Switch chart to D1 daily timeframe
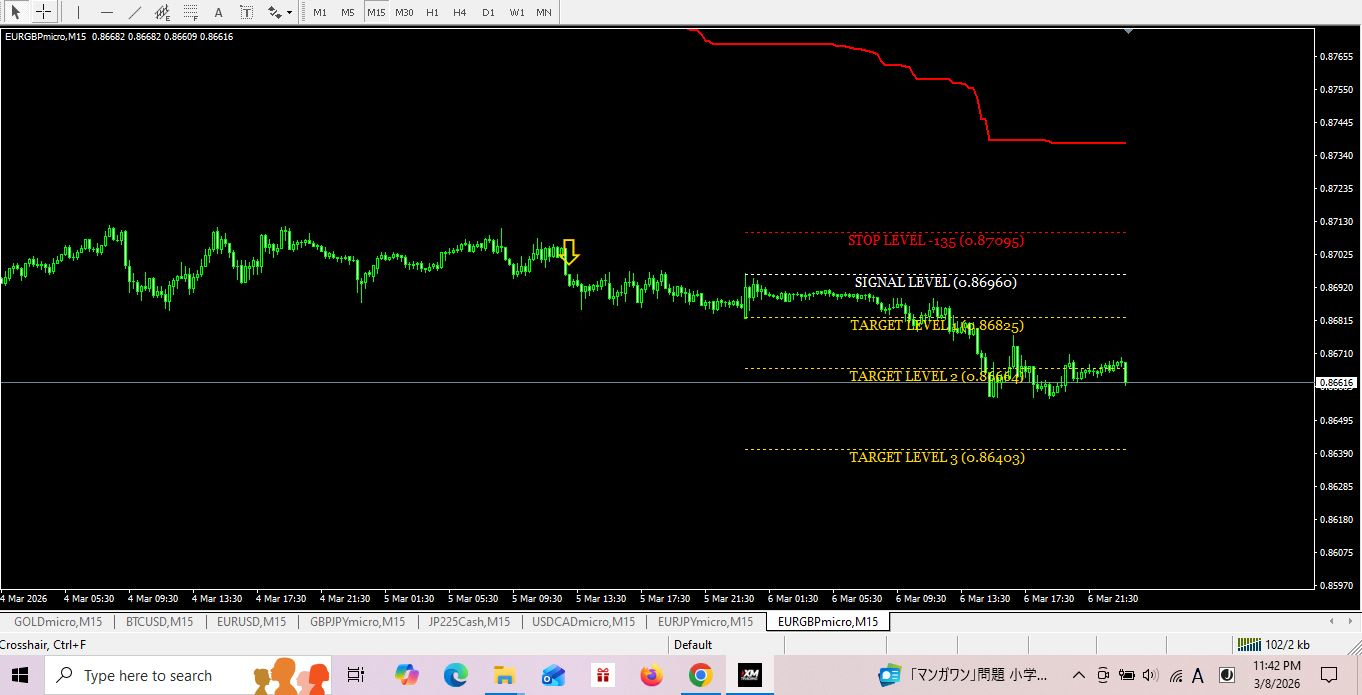 tap(488, 12)
